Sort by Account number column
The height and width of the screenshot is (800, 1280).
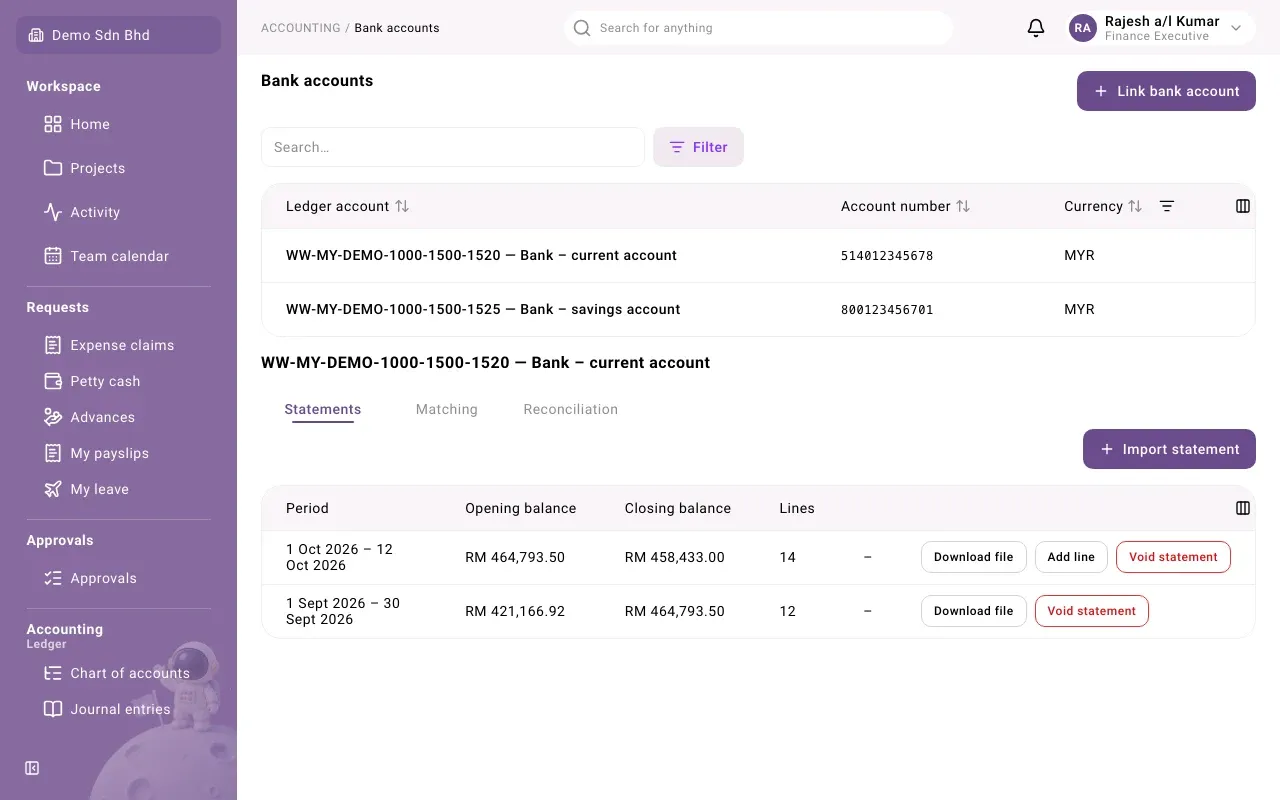963,206
